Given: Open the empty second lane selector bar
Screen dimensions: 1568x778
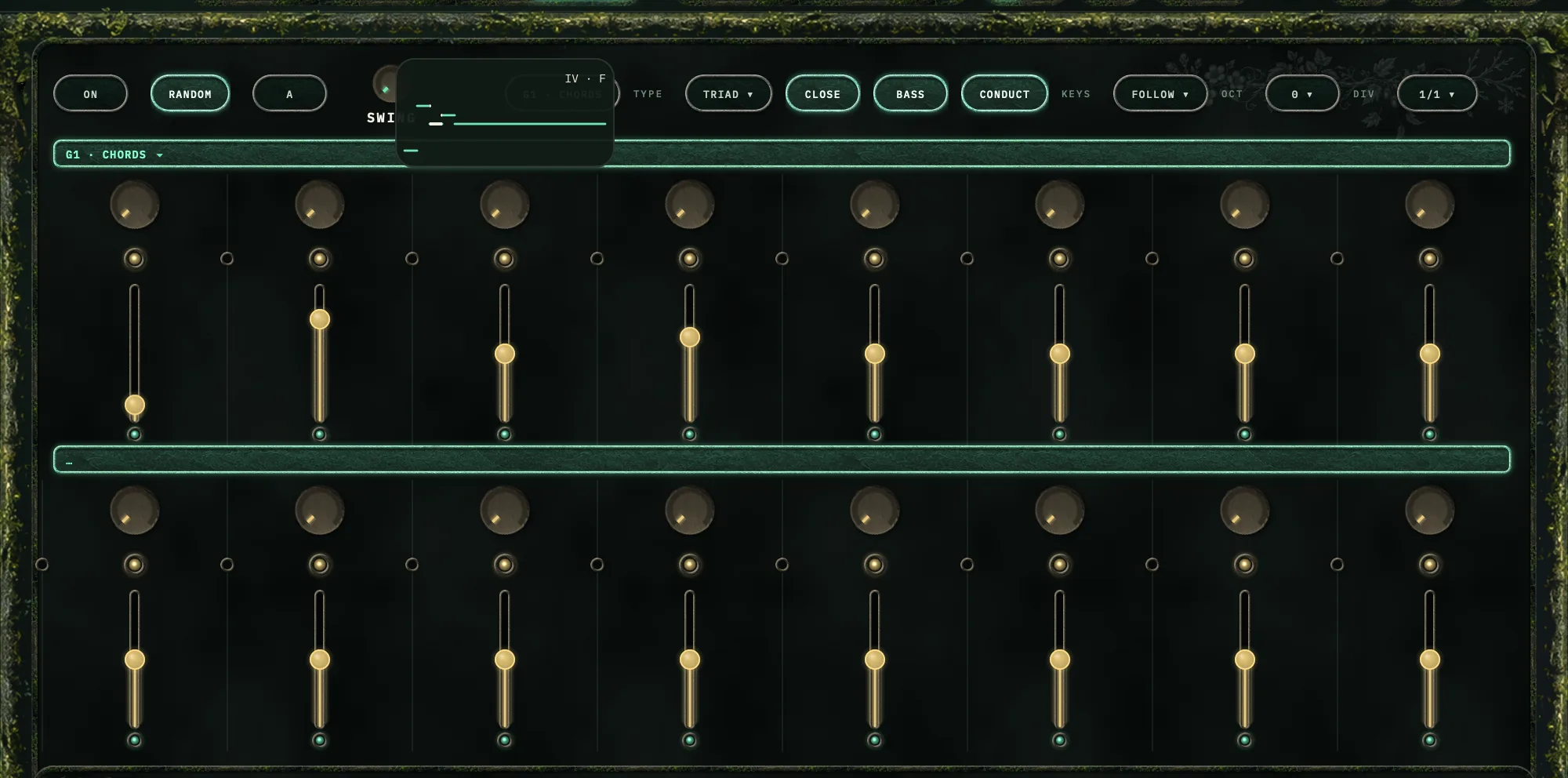Looking at the screenshot, I should 782,460.
